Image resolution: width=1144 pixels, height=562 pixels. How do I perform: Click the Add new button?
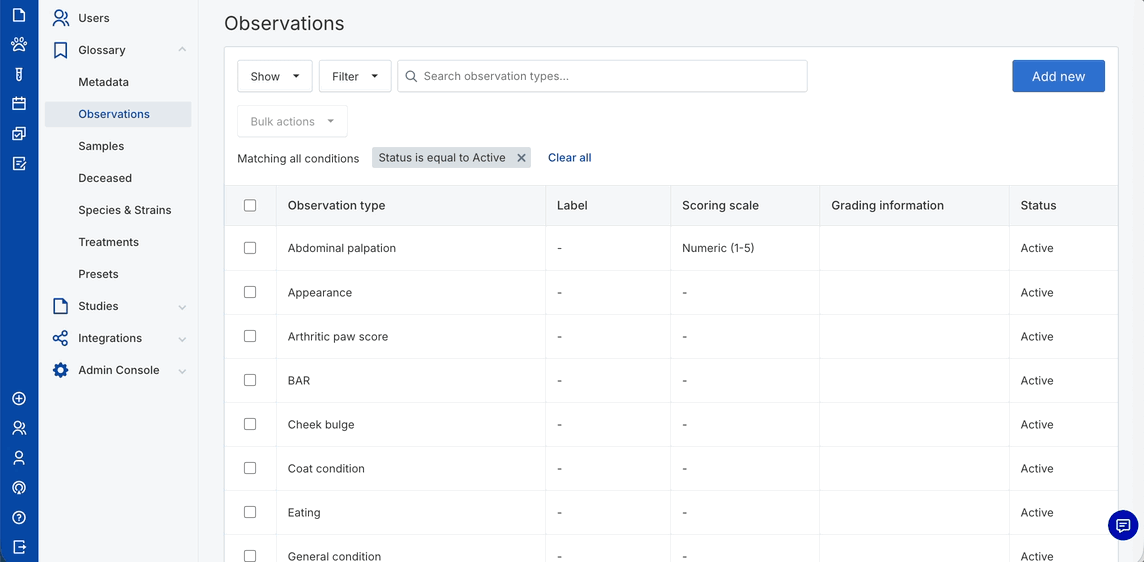[1058, 76]
